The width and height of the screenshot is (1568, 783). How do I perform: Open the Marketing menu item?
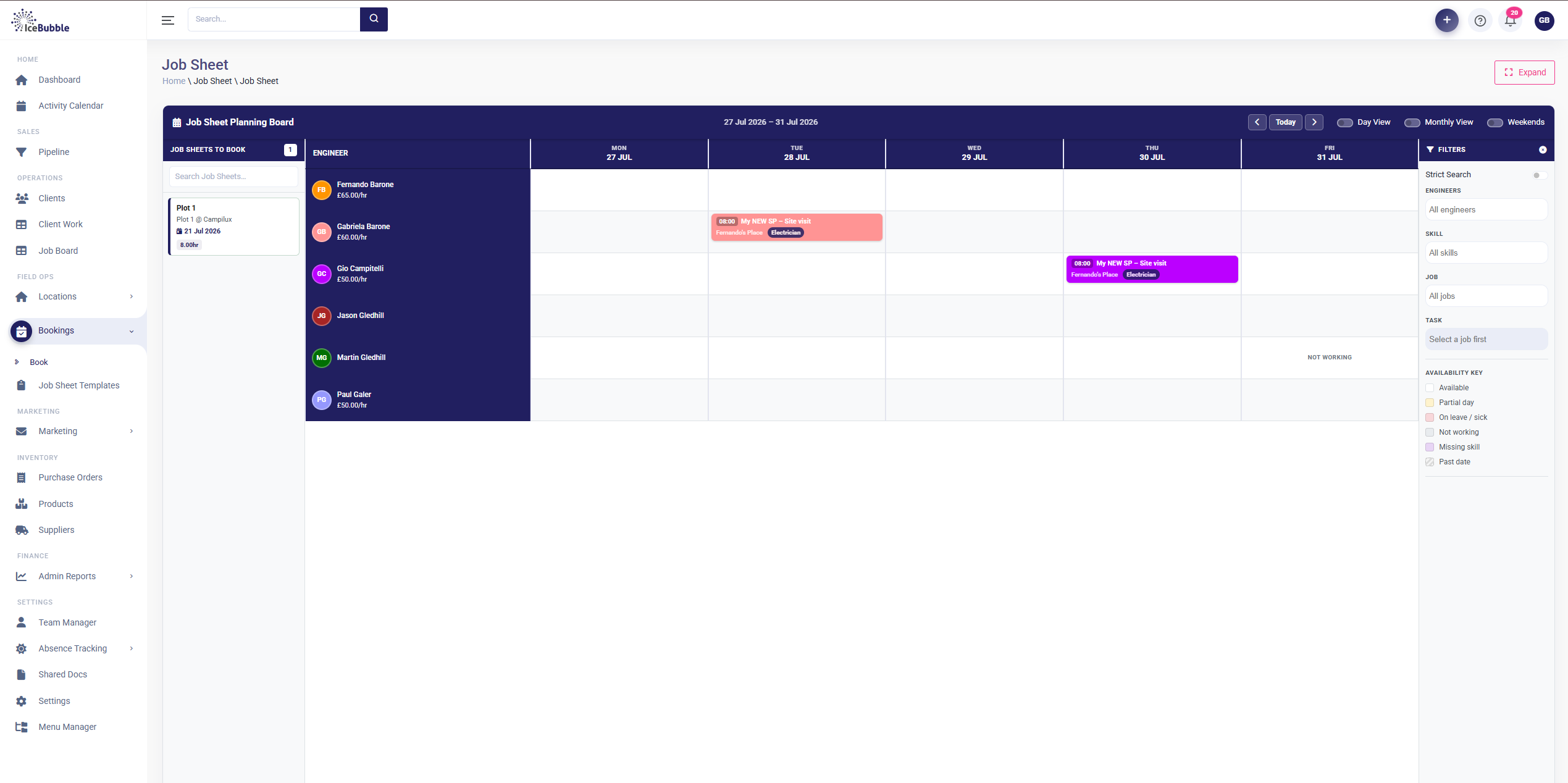58,431
